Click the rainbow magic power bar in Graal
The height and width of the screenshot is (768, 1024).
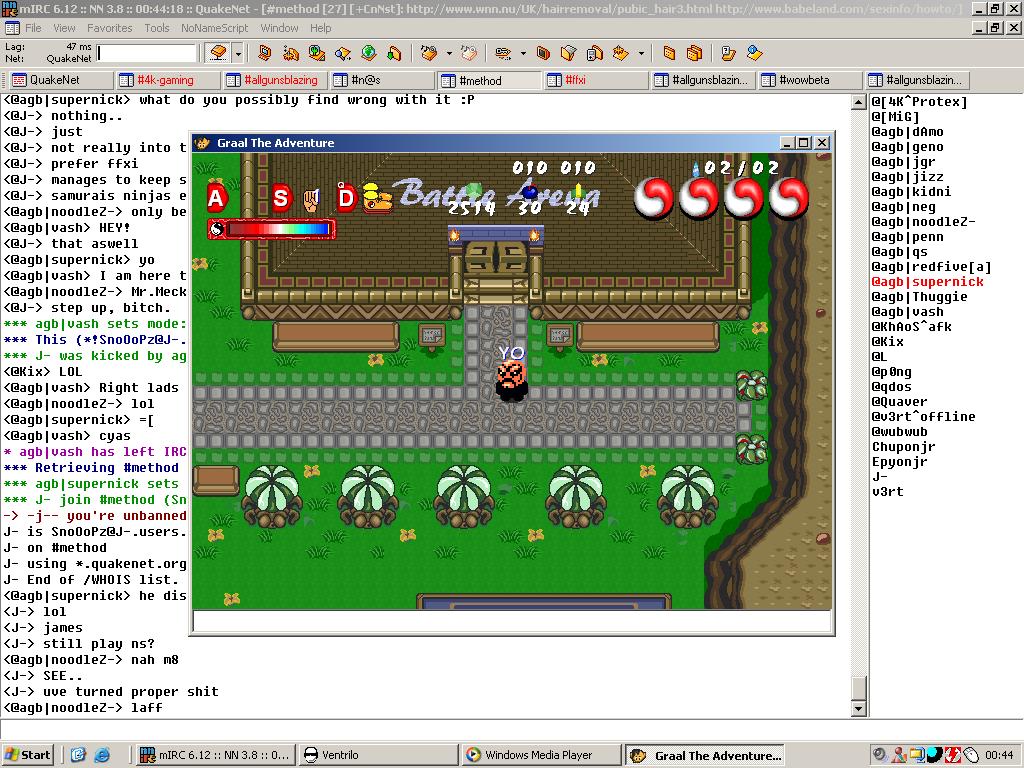click(272, 229)
